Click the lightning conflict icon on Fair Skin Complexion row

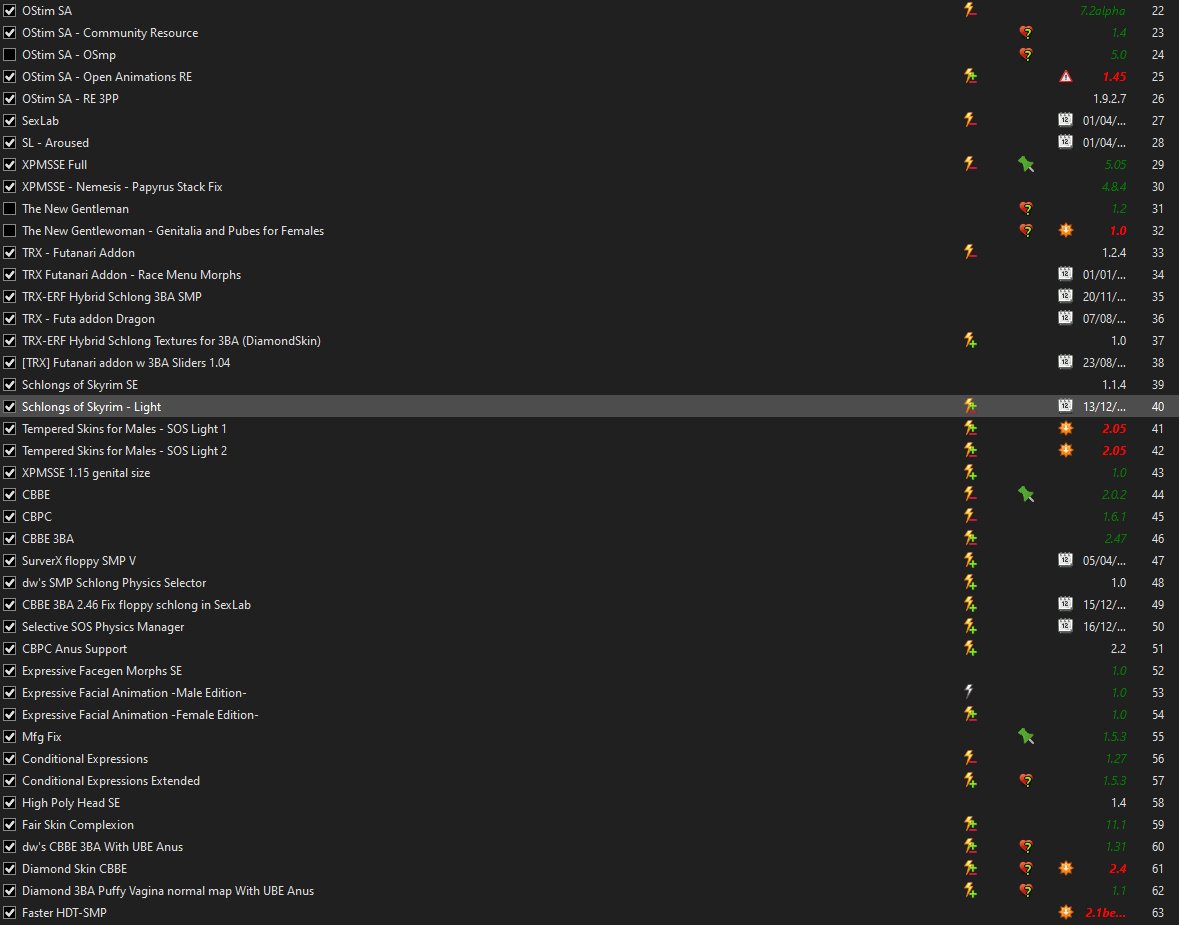(970, 824)
